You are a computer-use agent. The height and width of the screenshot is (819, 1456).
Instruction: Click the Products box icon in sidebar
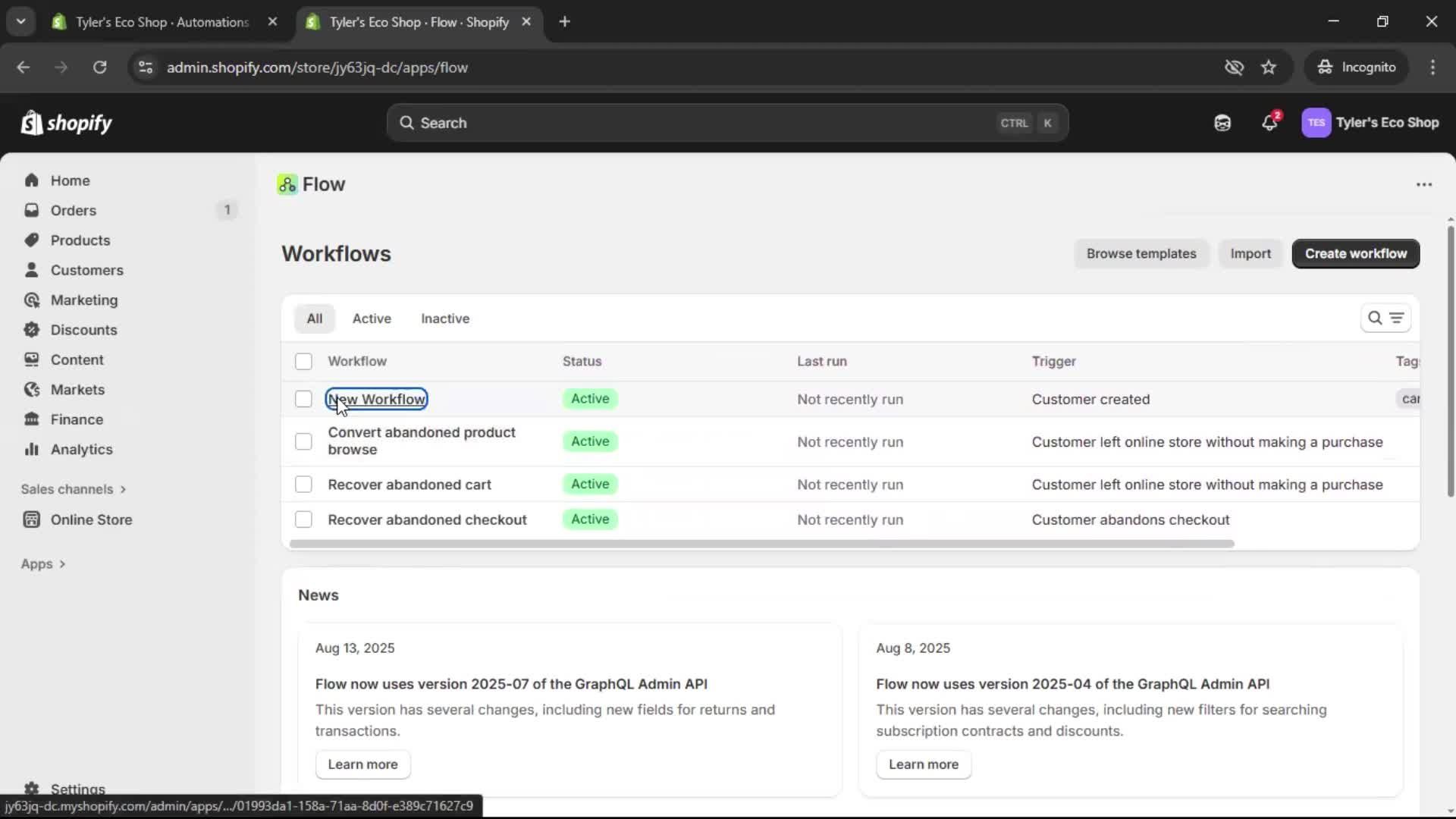click(32, 240)
